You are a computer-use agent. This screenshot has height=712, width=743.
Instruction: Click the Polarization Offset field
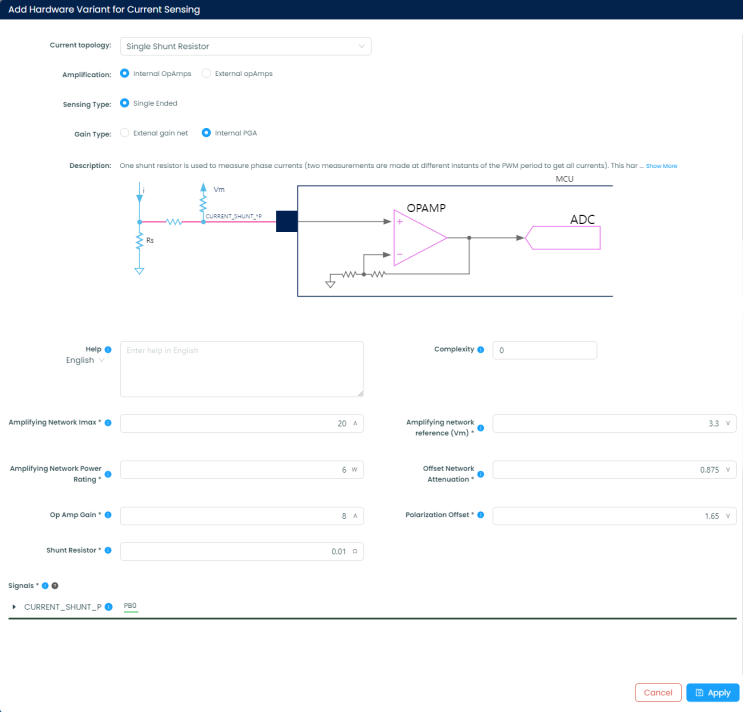click(x=614, y=516)
